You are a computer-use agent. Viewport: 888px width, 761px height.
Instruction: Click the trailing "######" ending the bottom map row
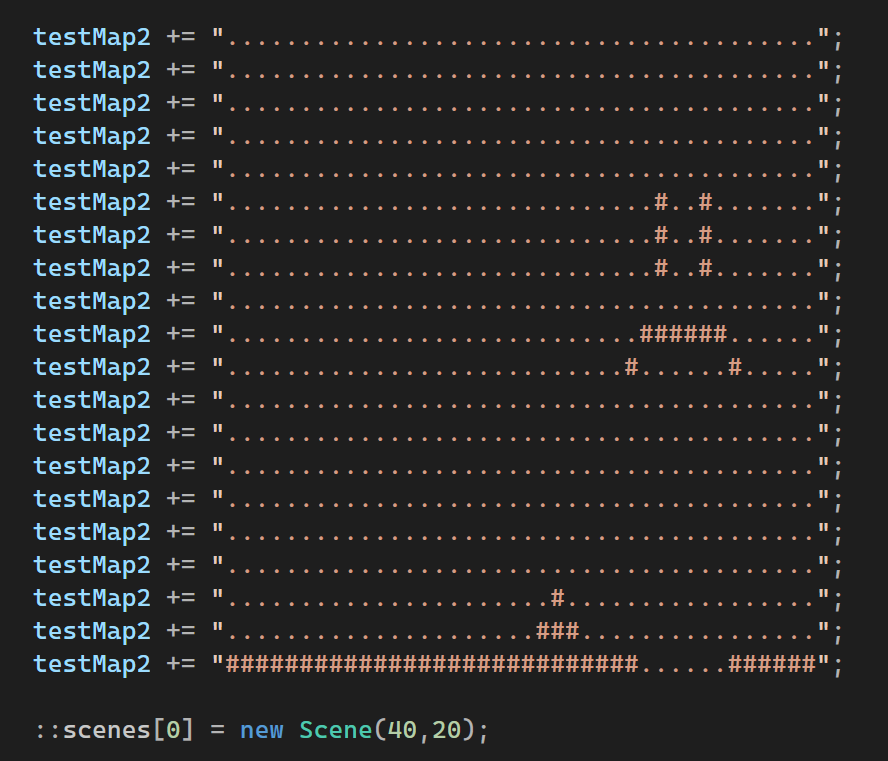772,663
